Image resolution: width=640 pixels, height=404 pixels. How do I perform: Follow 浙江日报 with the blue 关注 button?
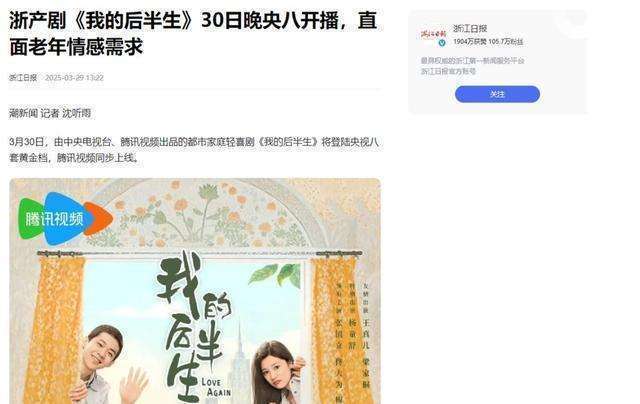(497, 94)
